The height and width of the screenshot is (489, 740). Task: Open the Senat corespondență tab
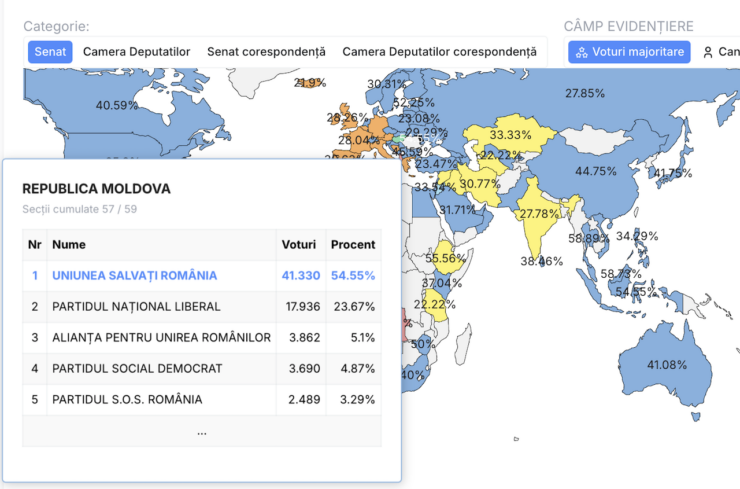tap(266, 51)
